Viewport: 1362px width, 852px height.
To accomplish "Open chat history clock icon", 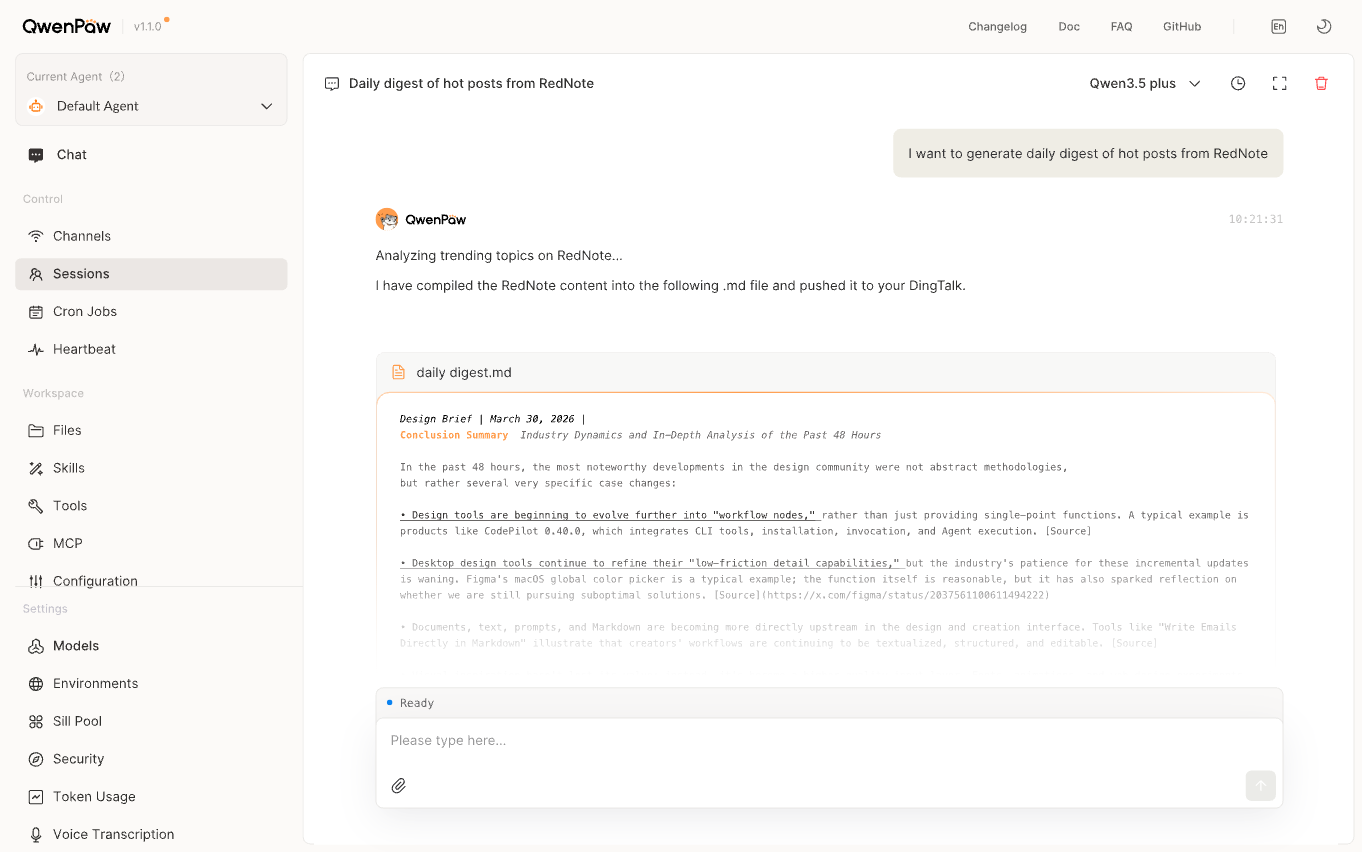I will 1238,84.
